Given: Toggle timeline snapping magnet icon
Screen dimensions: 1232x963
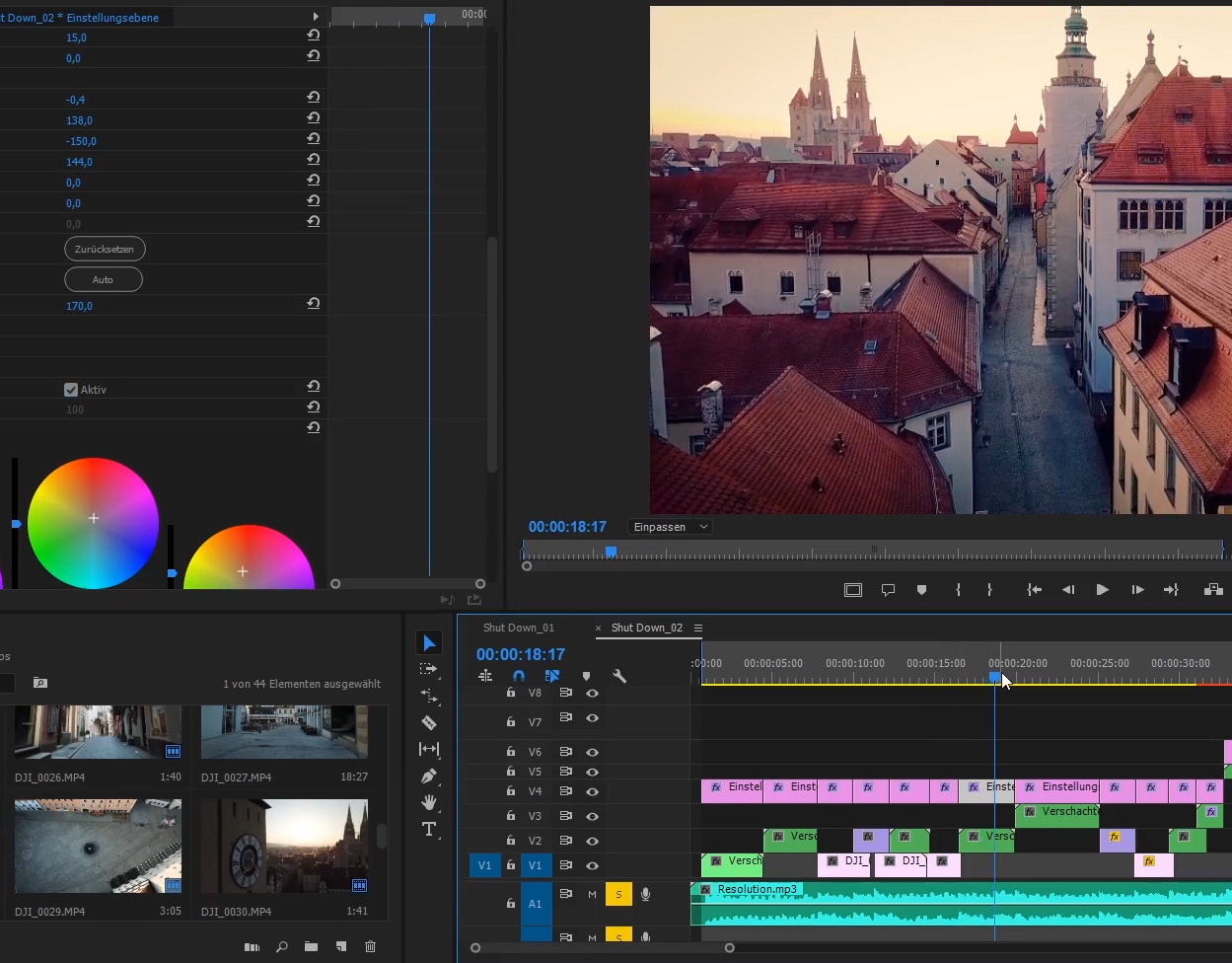Looking at the screenshot, I should [x=519, y=676].
